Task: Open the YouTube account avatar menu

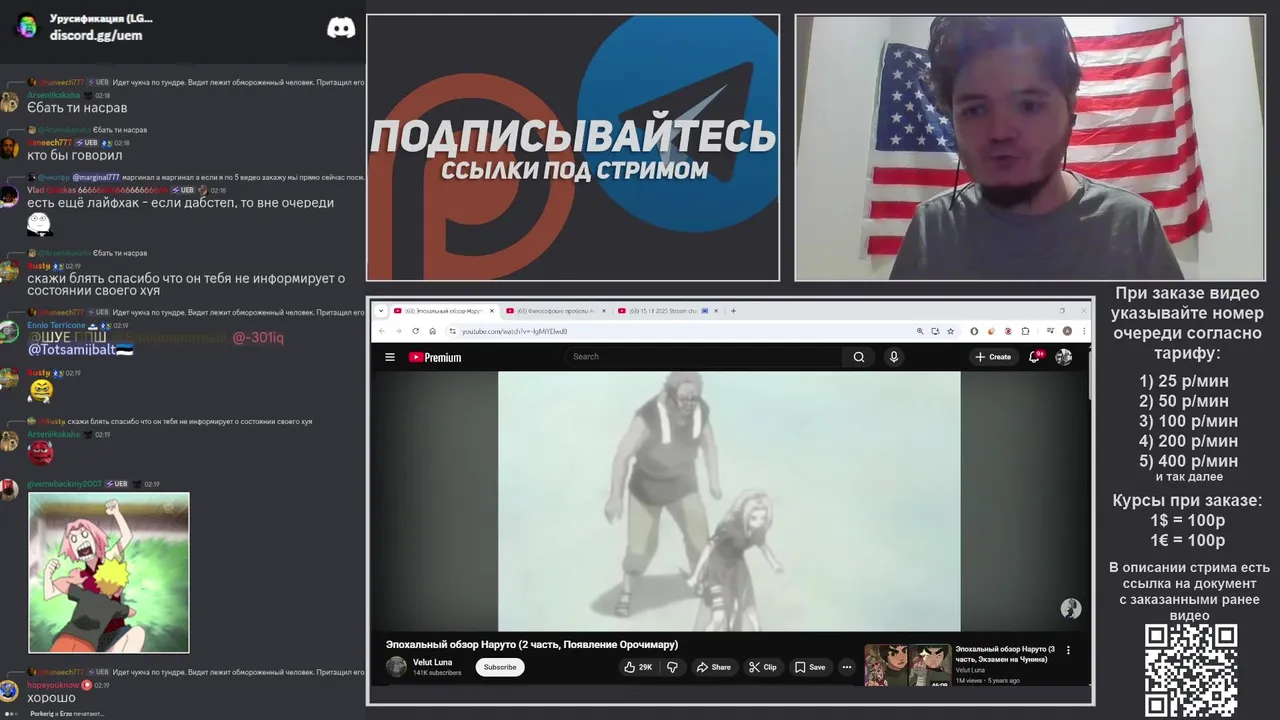Action: pos(1064,357)
